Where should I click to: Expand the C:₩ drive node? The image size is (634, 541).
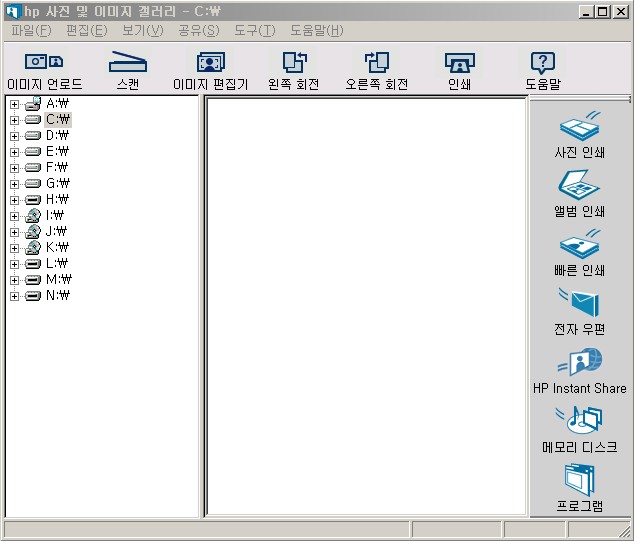(x=14, y=120)
